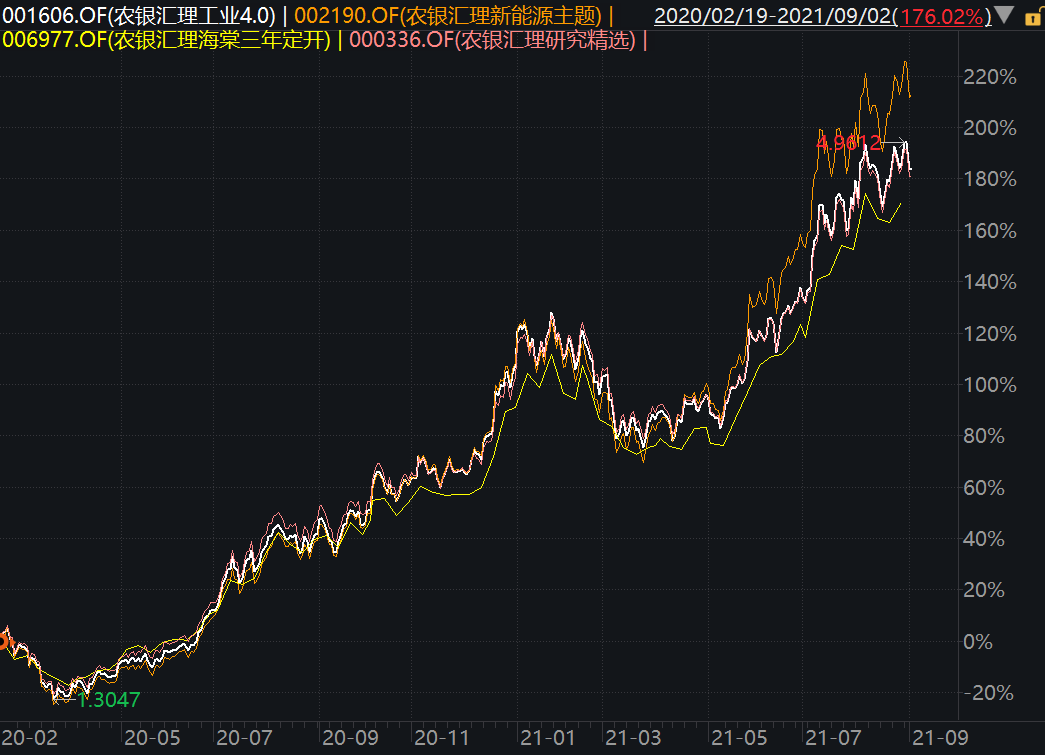Click the 140% y-axis label
Viewport: 1045px width, 755px height.
(990, 282)
